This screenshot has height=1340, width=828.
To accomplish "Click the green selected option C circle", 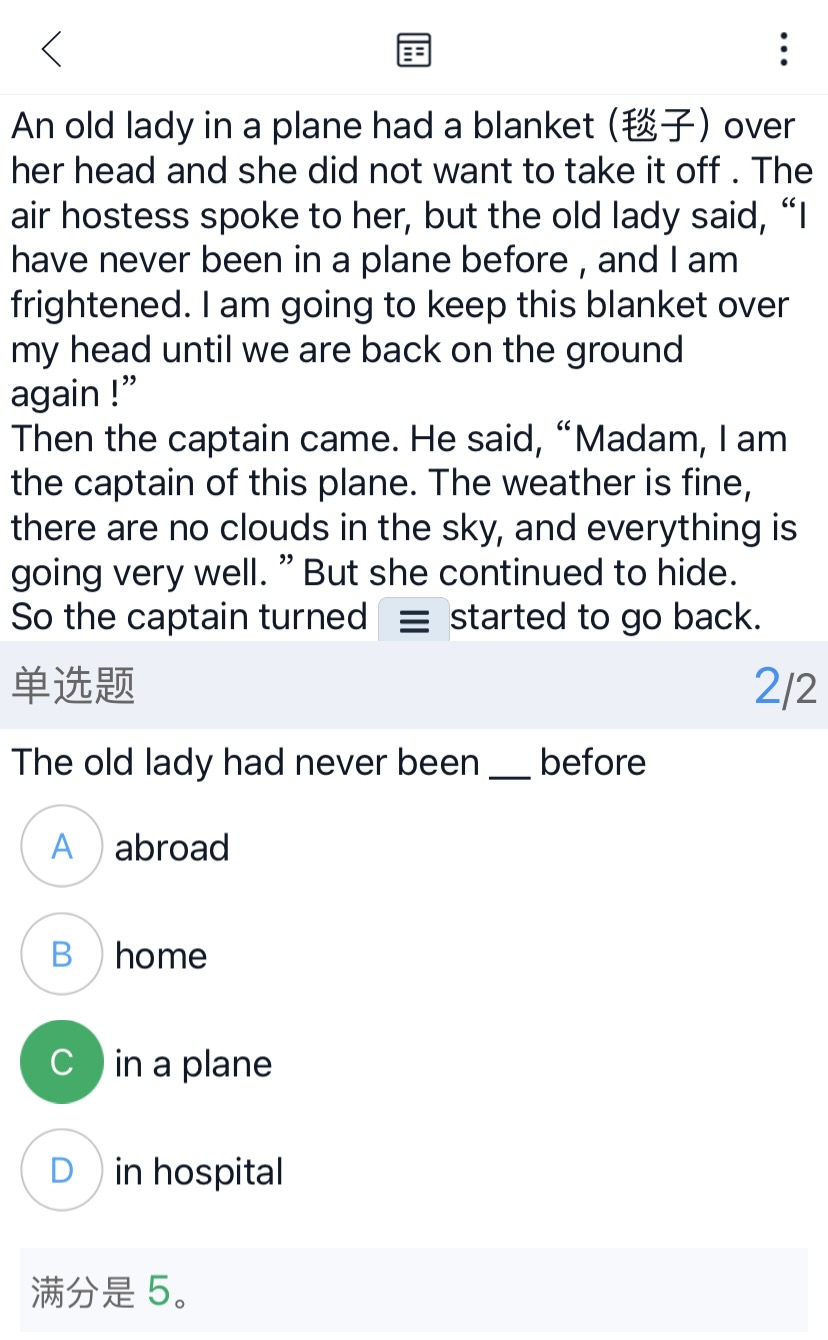I will (x=62, y=1063).
